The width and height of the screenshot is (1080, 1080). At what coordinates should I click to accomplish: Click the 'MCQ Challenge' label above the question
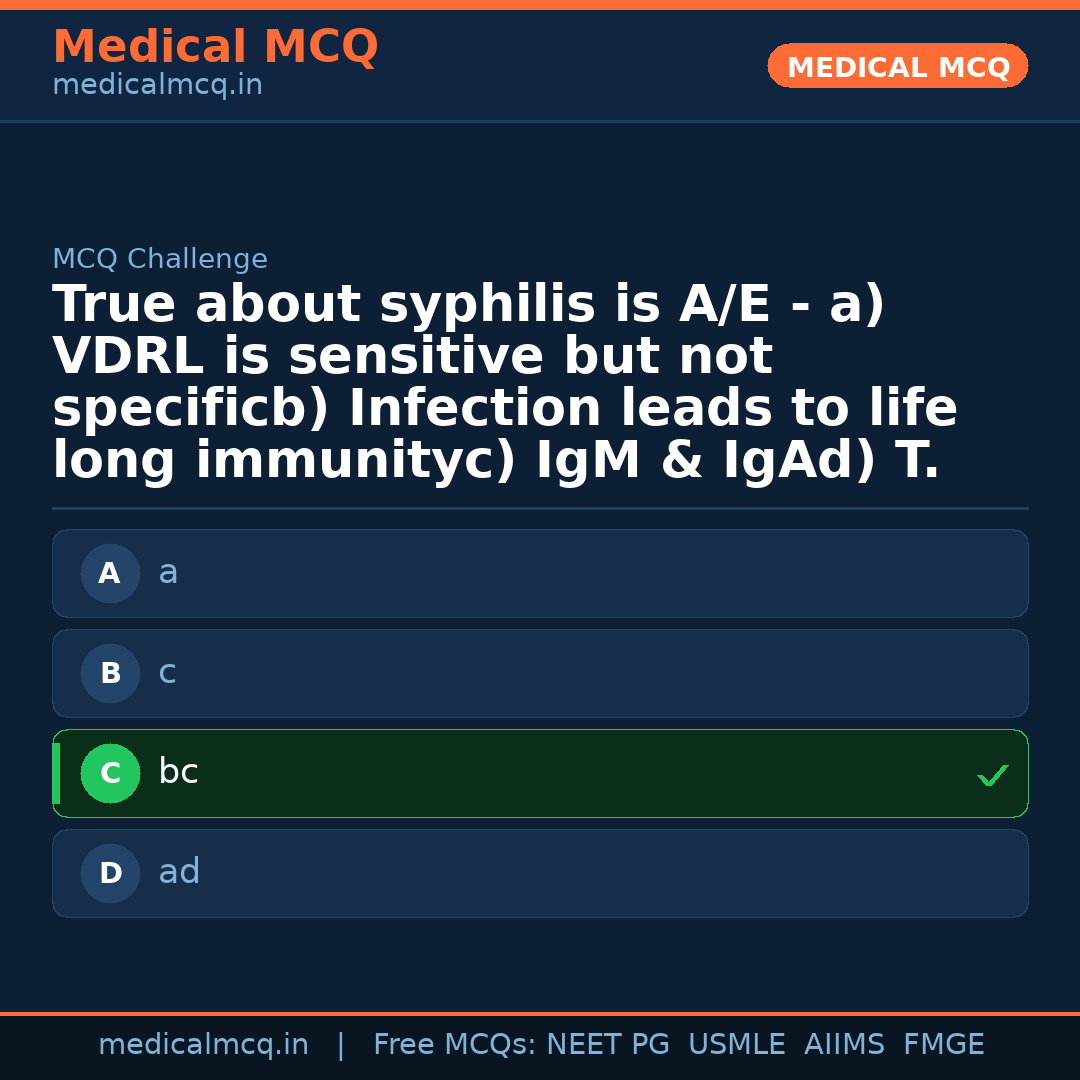(160, 260)
